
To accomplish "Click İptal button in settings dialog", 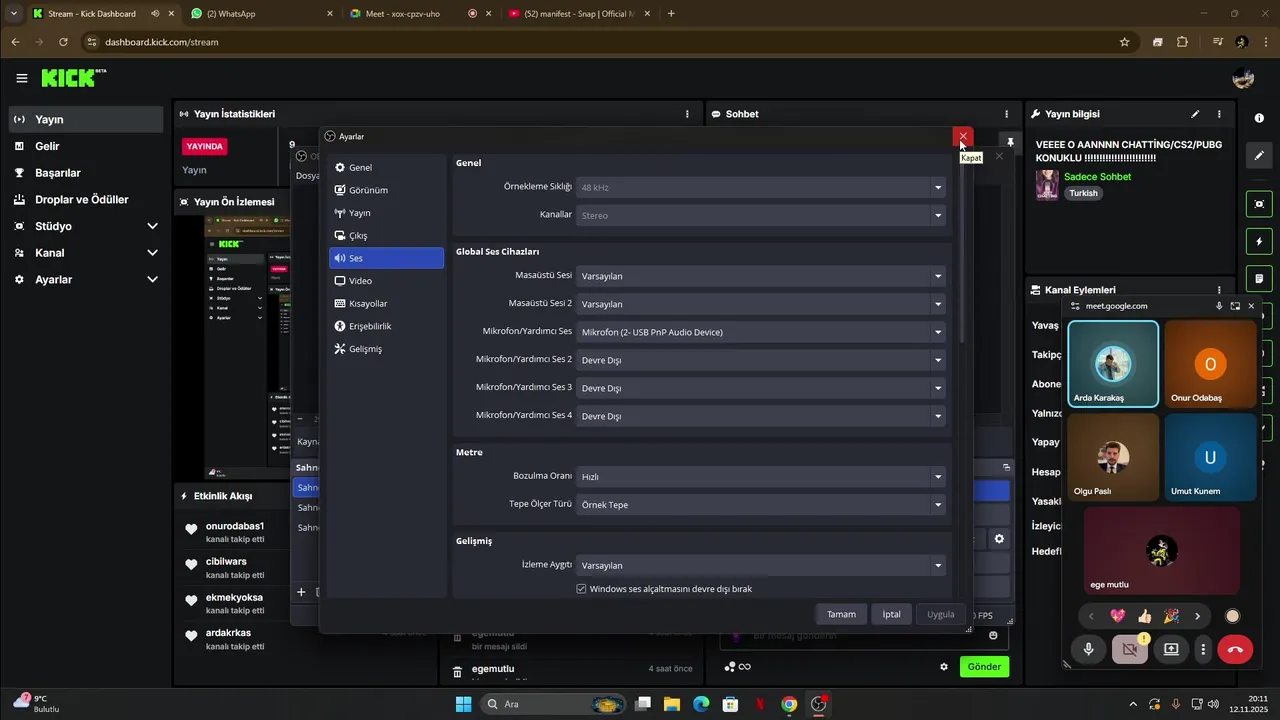I will coord(891,614).
